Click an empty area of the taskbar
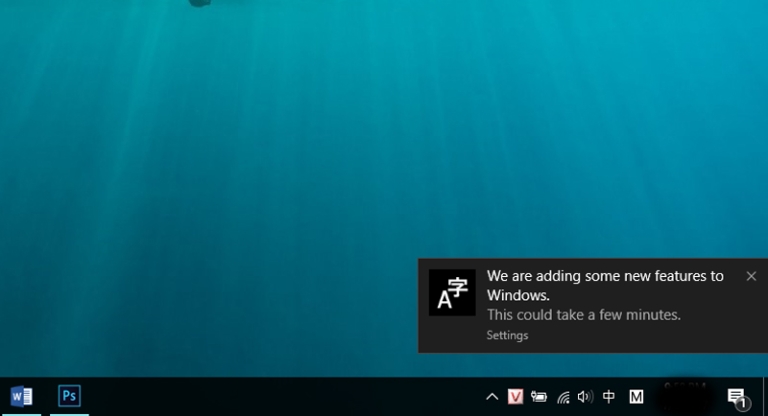 coord(280,396)
